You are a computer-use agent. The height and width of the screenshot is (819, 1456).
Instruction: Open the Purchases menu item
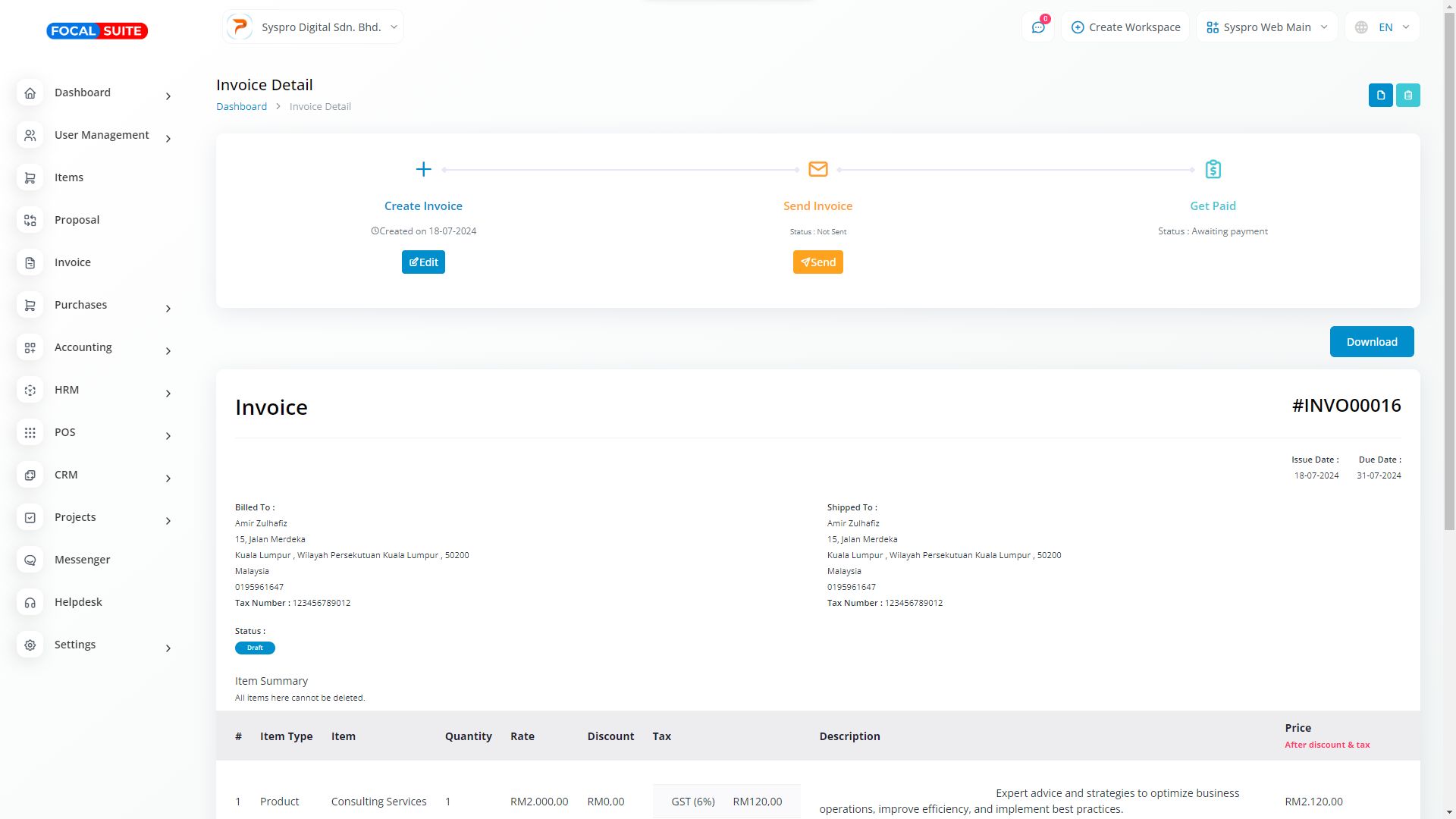coord(80,305)
